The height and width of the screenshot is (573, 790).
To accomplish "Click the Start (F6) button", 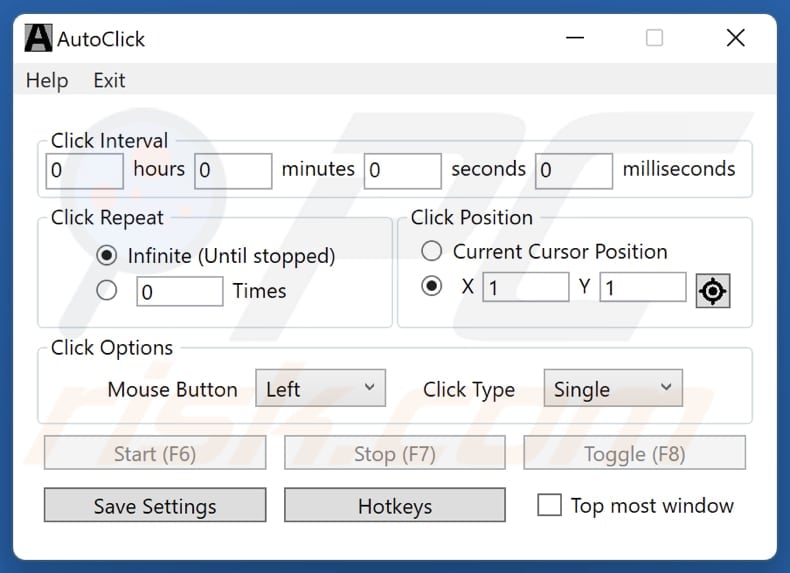I will (x=155, y=453).
